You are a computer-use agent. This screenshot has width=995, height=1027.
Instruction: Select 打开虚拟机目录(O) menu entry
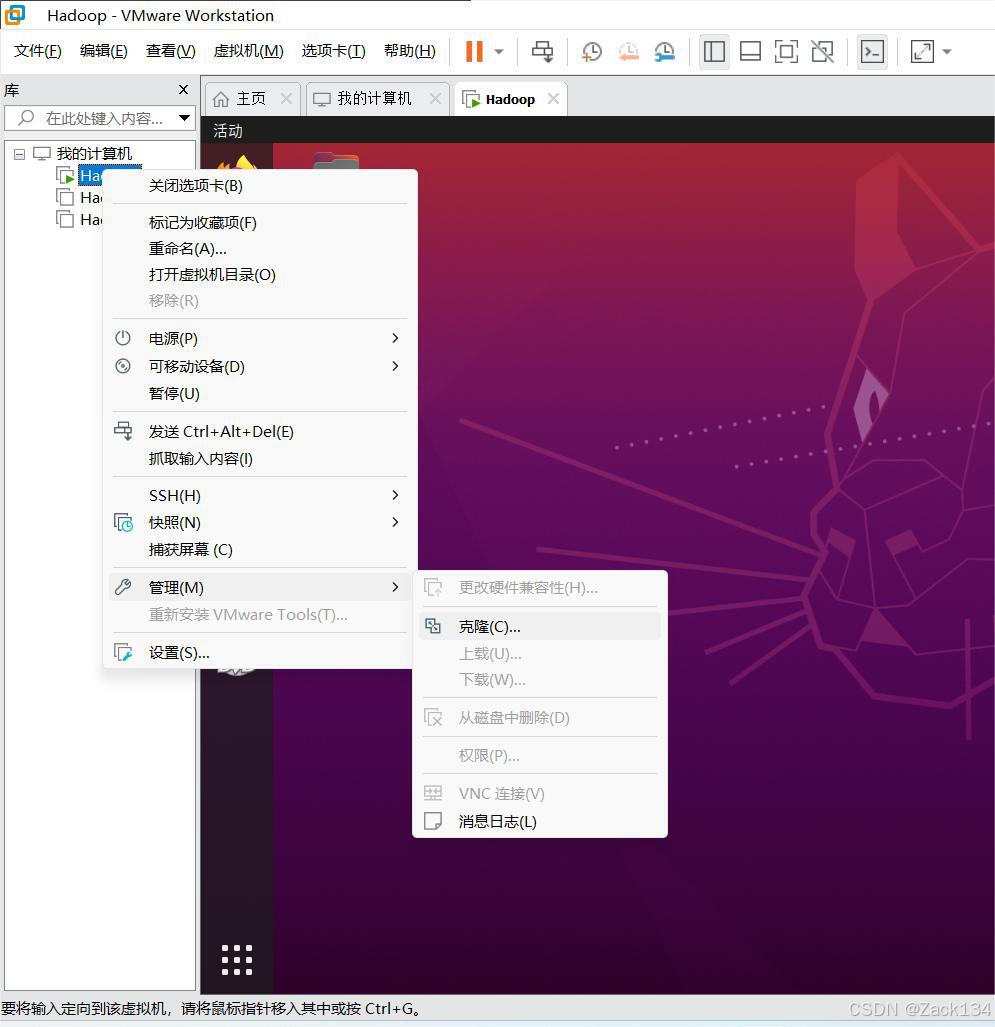pos(260,274)
